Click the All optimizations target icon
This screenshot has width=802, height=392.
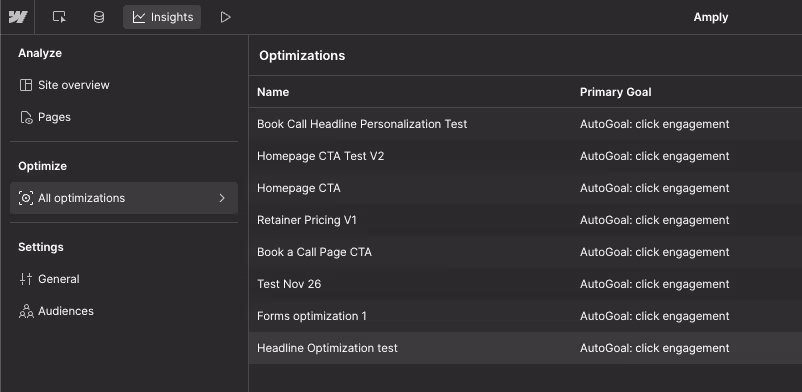[x=26, y=198]
